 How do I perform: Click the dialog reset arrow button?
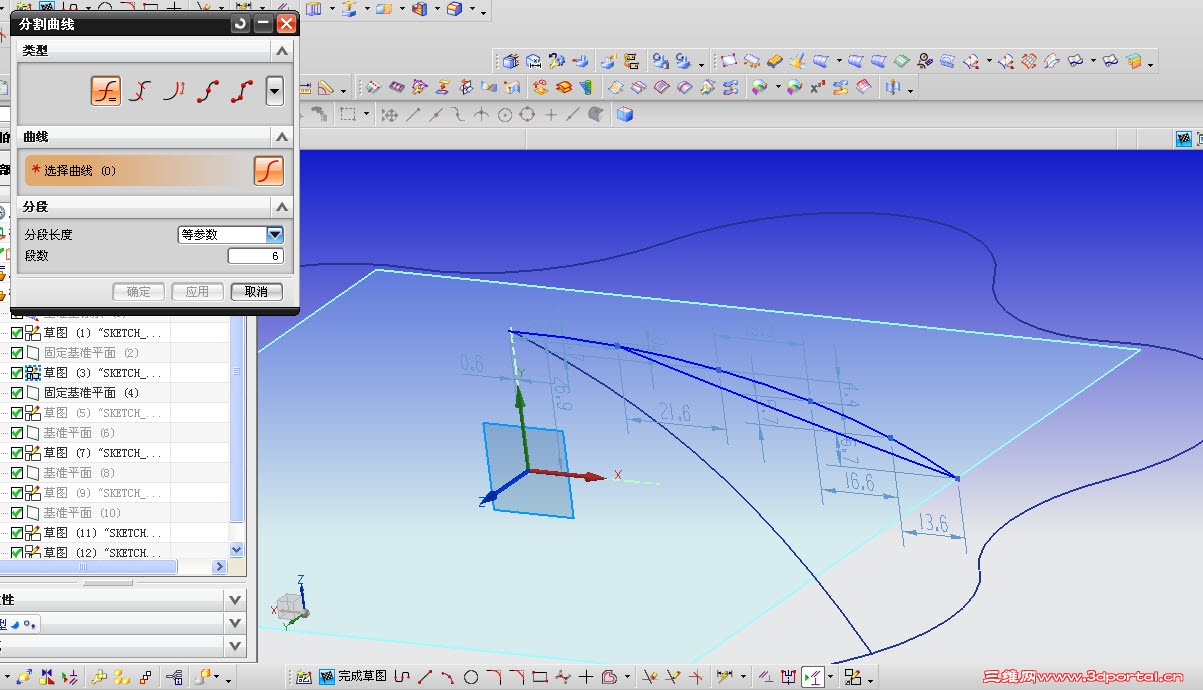pyautogui.click(x=240, y=24)
